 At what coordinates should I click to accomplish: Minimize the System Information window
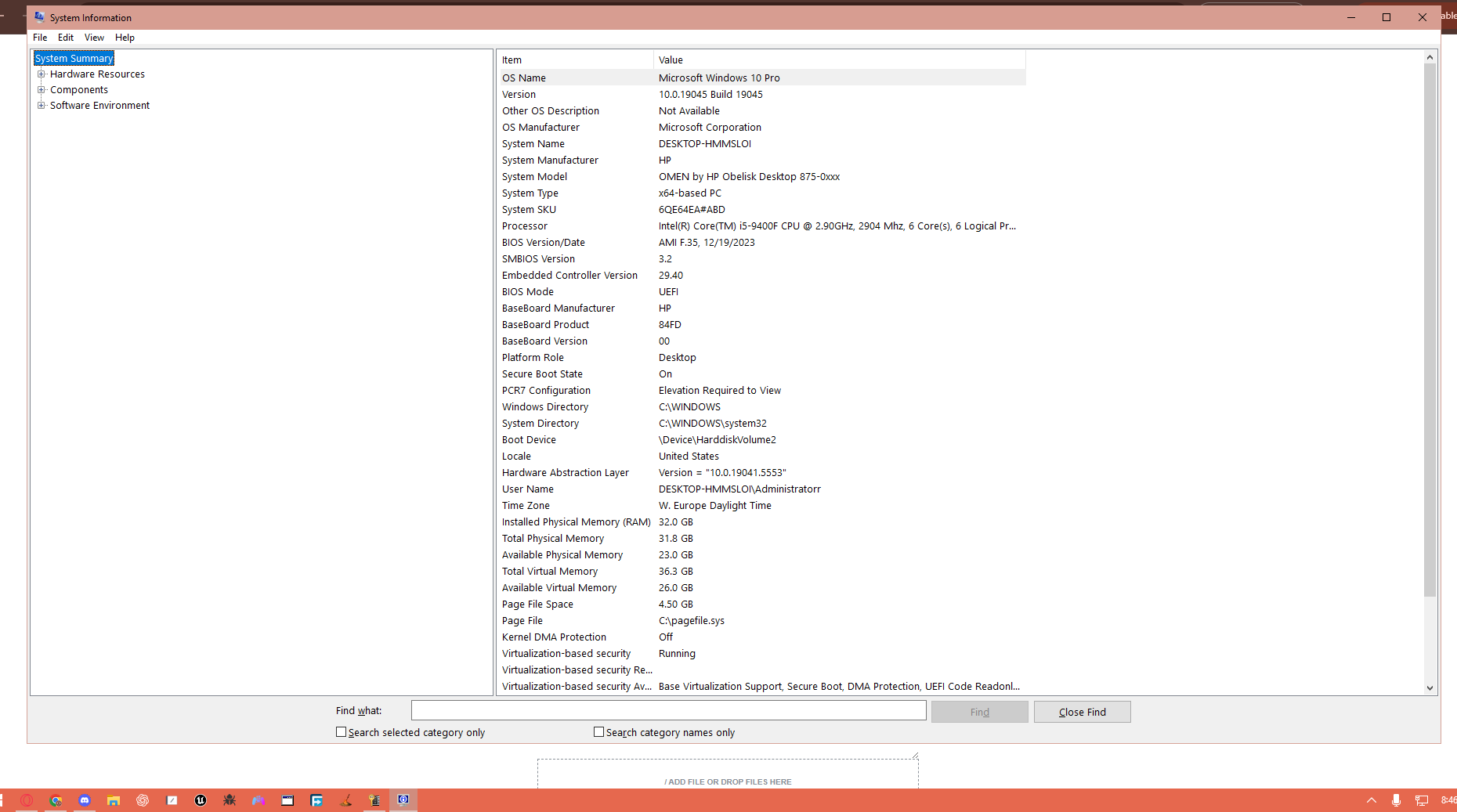1351,17
